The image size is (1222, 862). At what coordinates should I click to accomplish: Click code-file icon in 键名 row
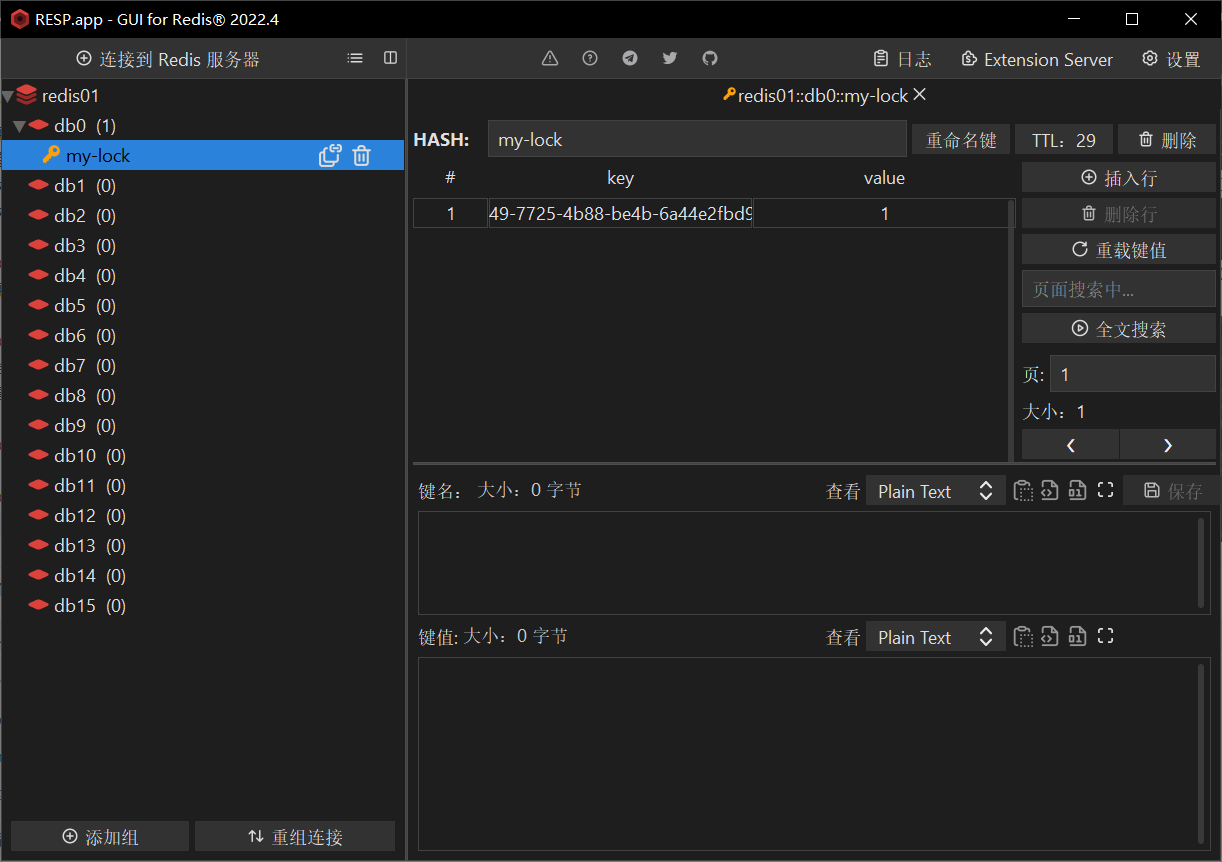point(1050,491)
